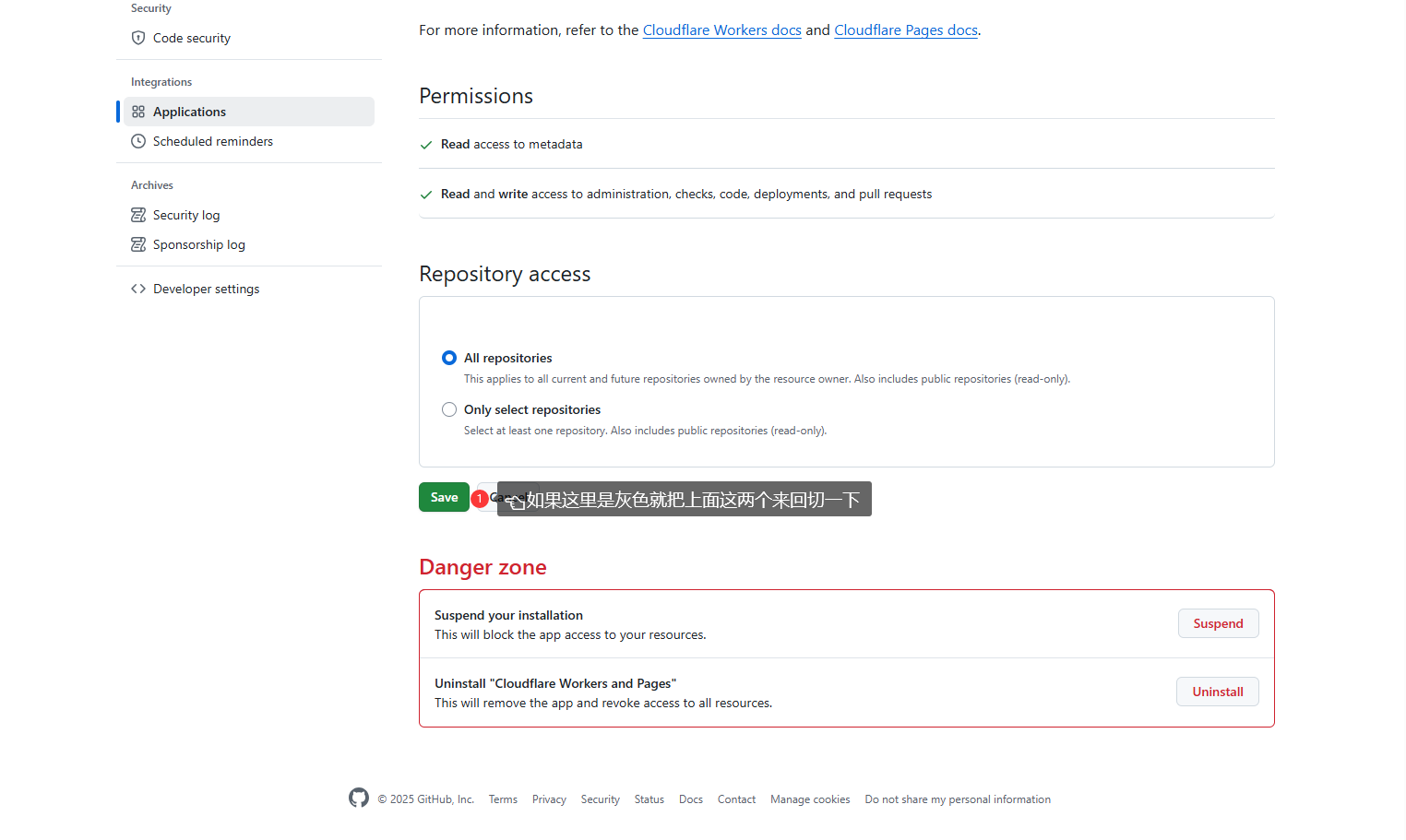Screen dimensions: 1406x840
Task: Open the Security log page
Action: coord(186,215)
